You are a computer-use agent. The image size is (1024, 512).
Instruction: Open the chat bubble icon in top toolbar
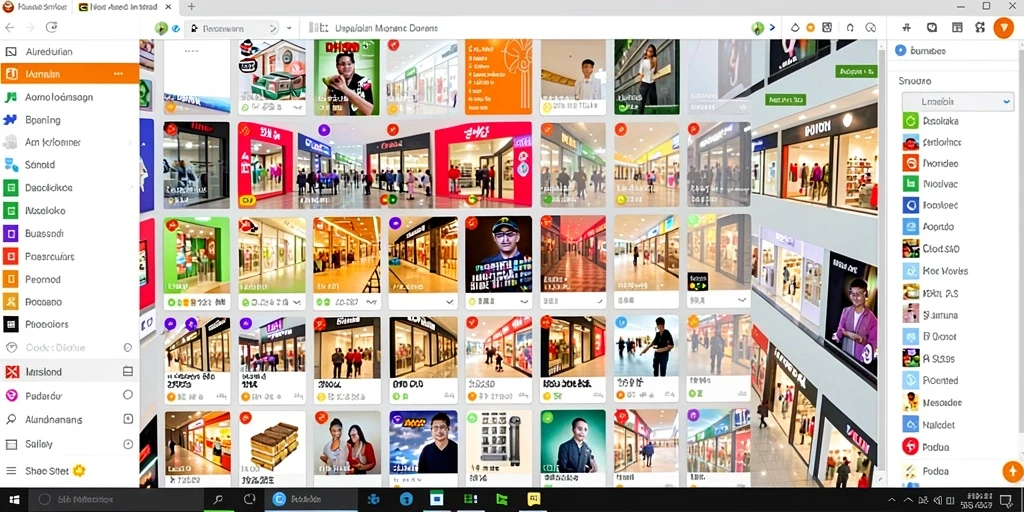[932, 27]
